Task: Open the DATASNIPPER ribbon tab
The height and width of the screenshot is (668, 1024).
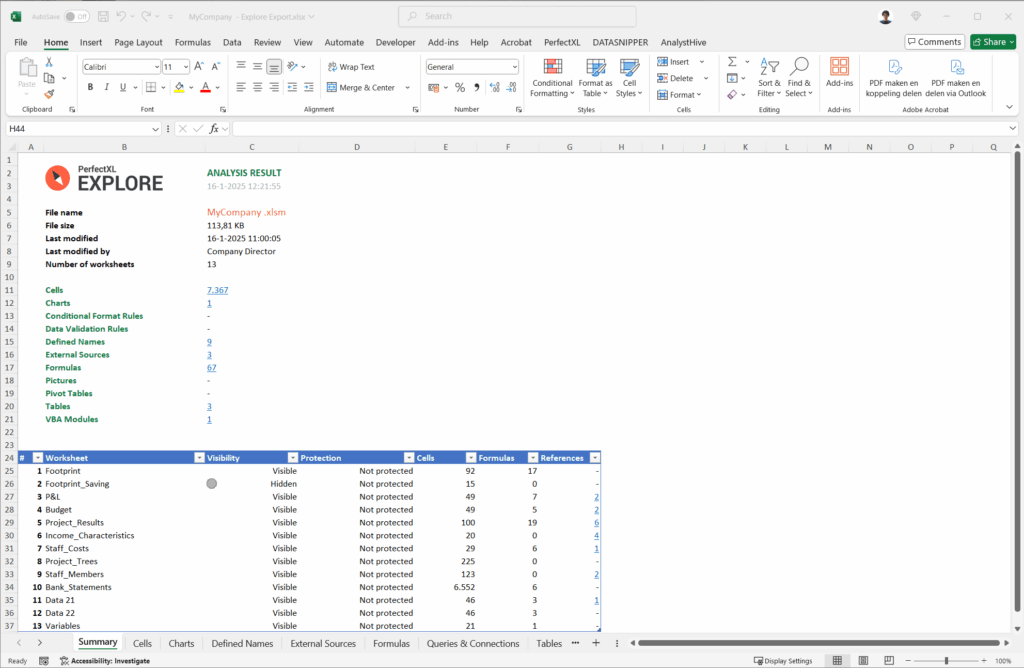Action: click(x=620, y=42)
